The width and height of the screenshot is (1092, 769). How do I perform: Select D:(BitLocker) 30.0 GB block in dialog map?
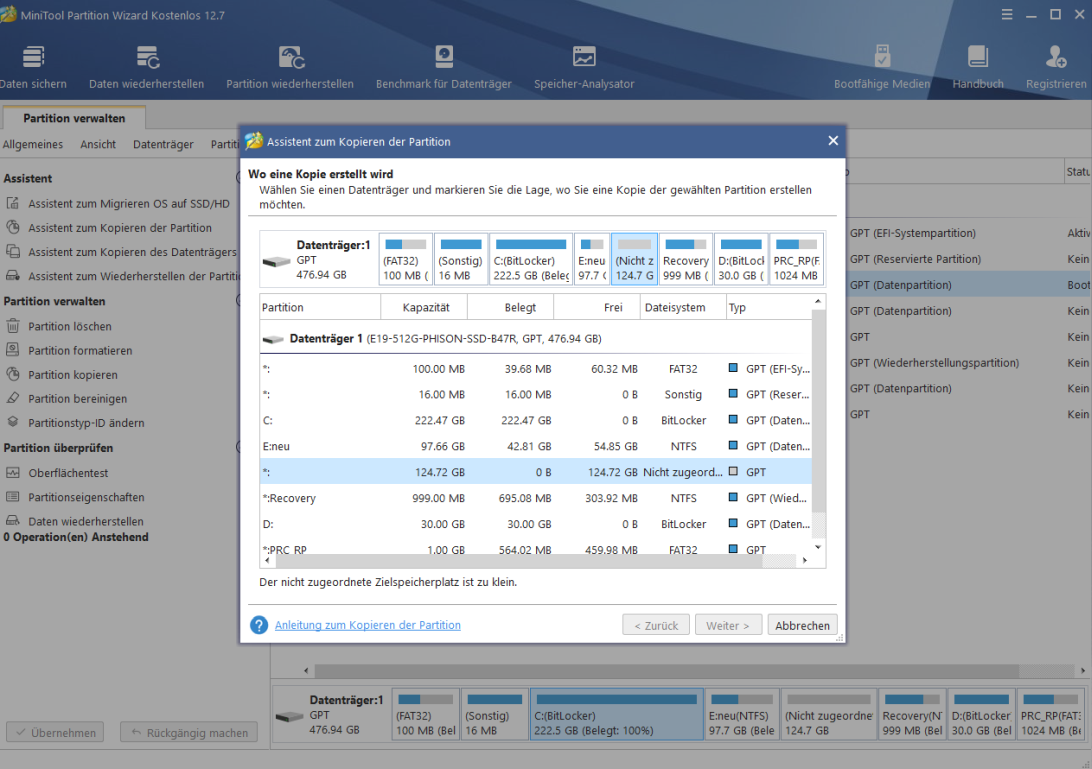pyautogui.click(x=741, y=259)
